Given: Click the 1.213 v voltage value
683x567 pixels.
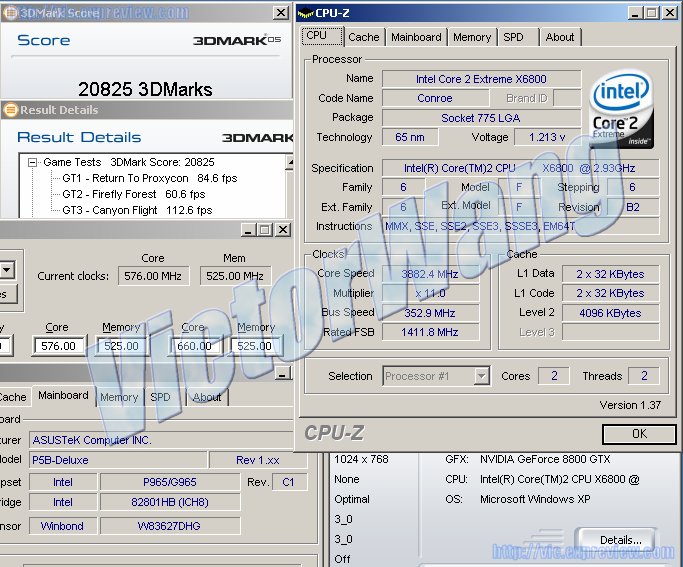Looking at the screenshot, I should [547, 137].
